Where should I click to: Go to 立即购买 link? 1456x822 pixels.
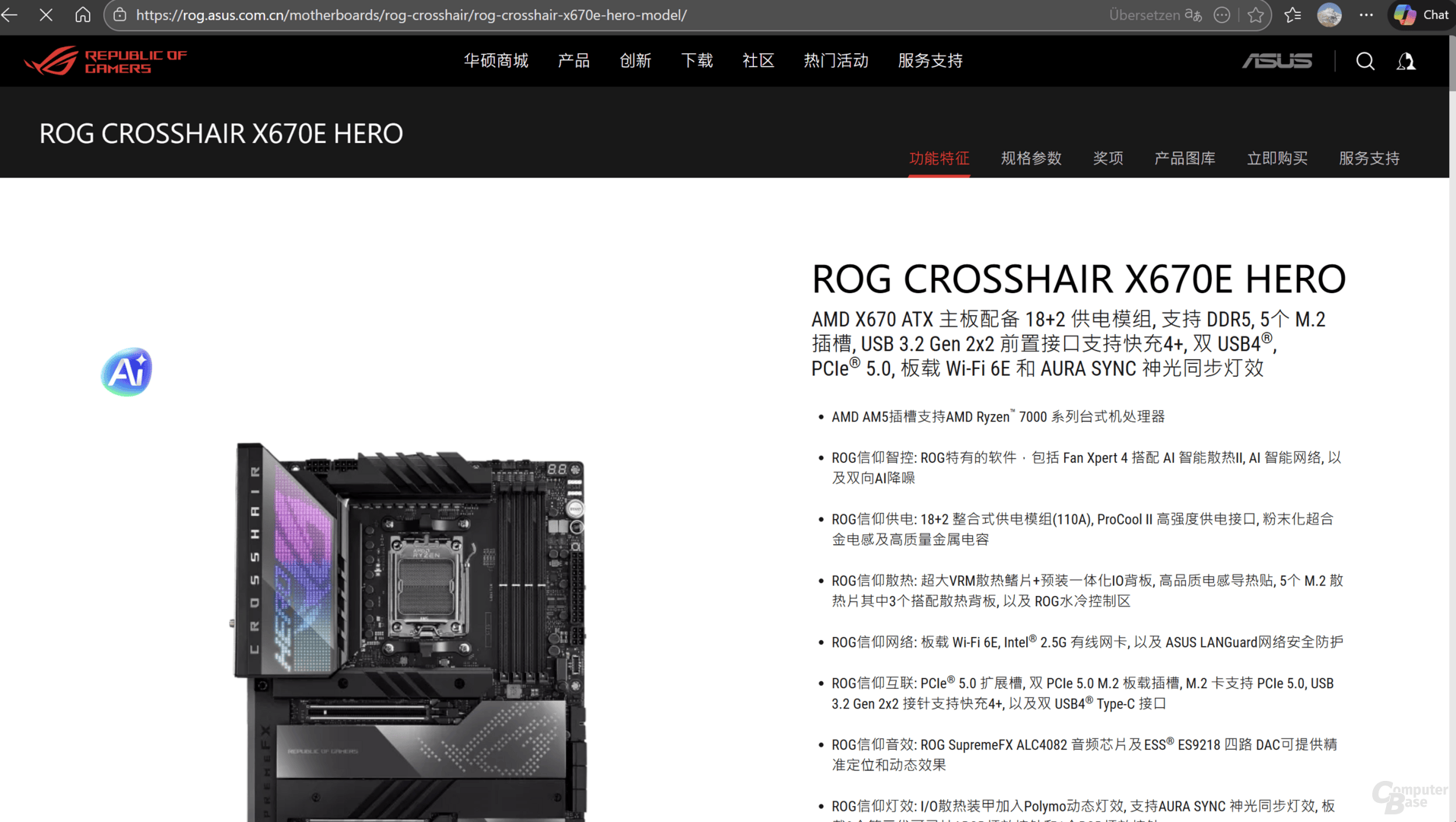pos(1276,158)
